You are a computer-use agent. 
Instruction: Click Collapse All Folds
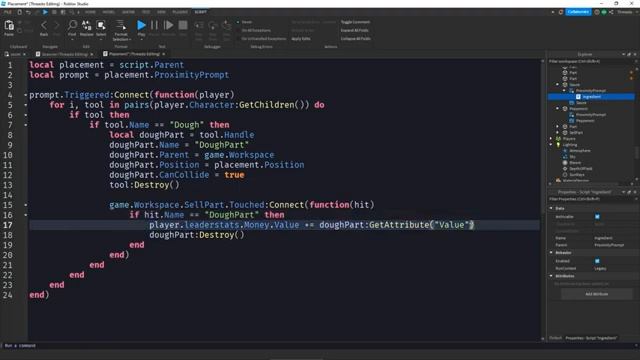(x=356, y=38)
